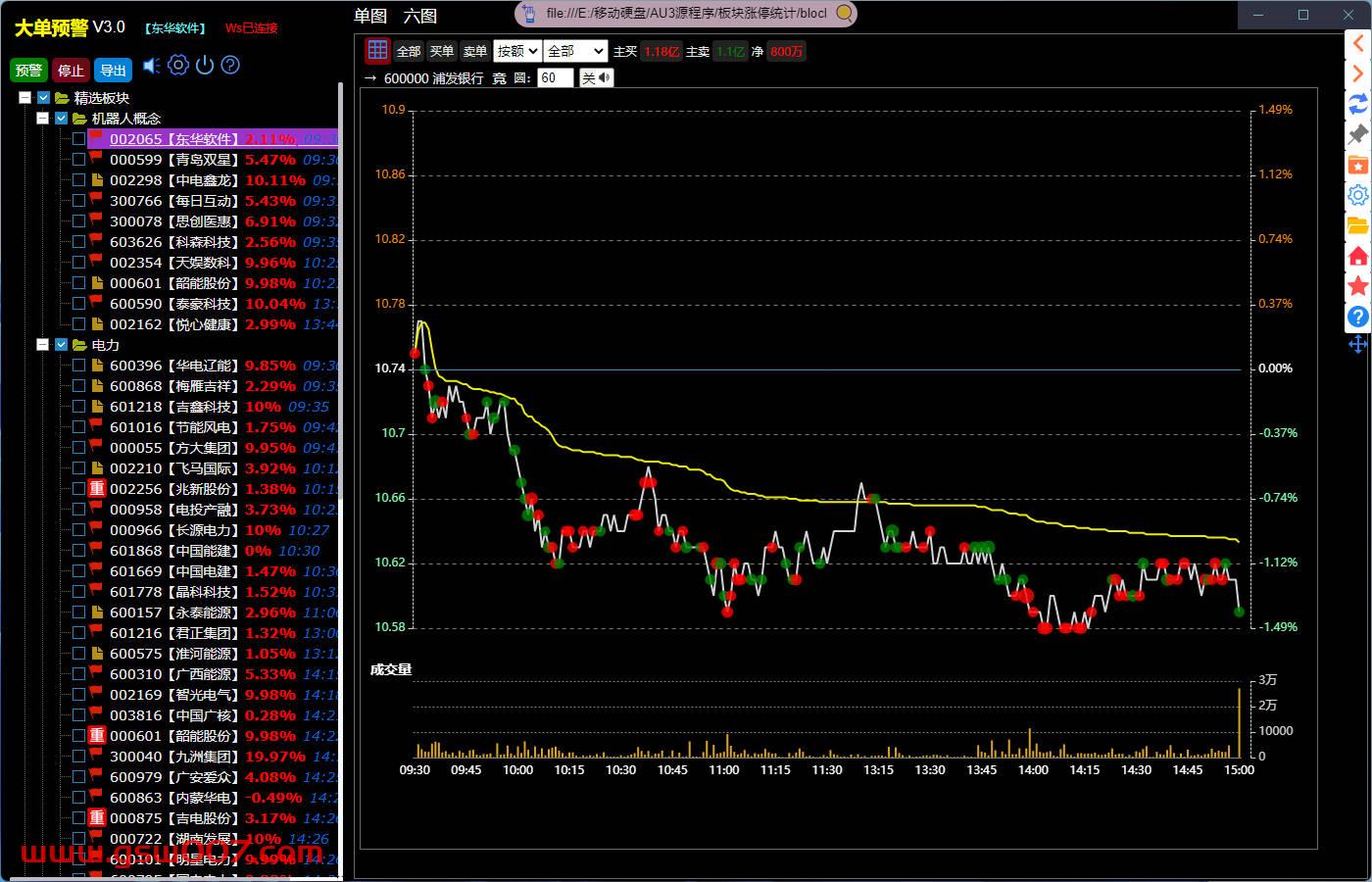Toggle the 精选板块 checkbox

point(44,98)
